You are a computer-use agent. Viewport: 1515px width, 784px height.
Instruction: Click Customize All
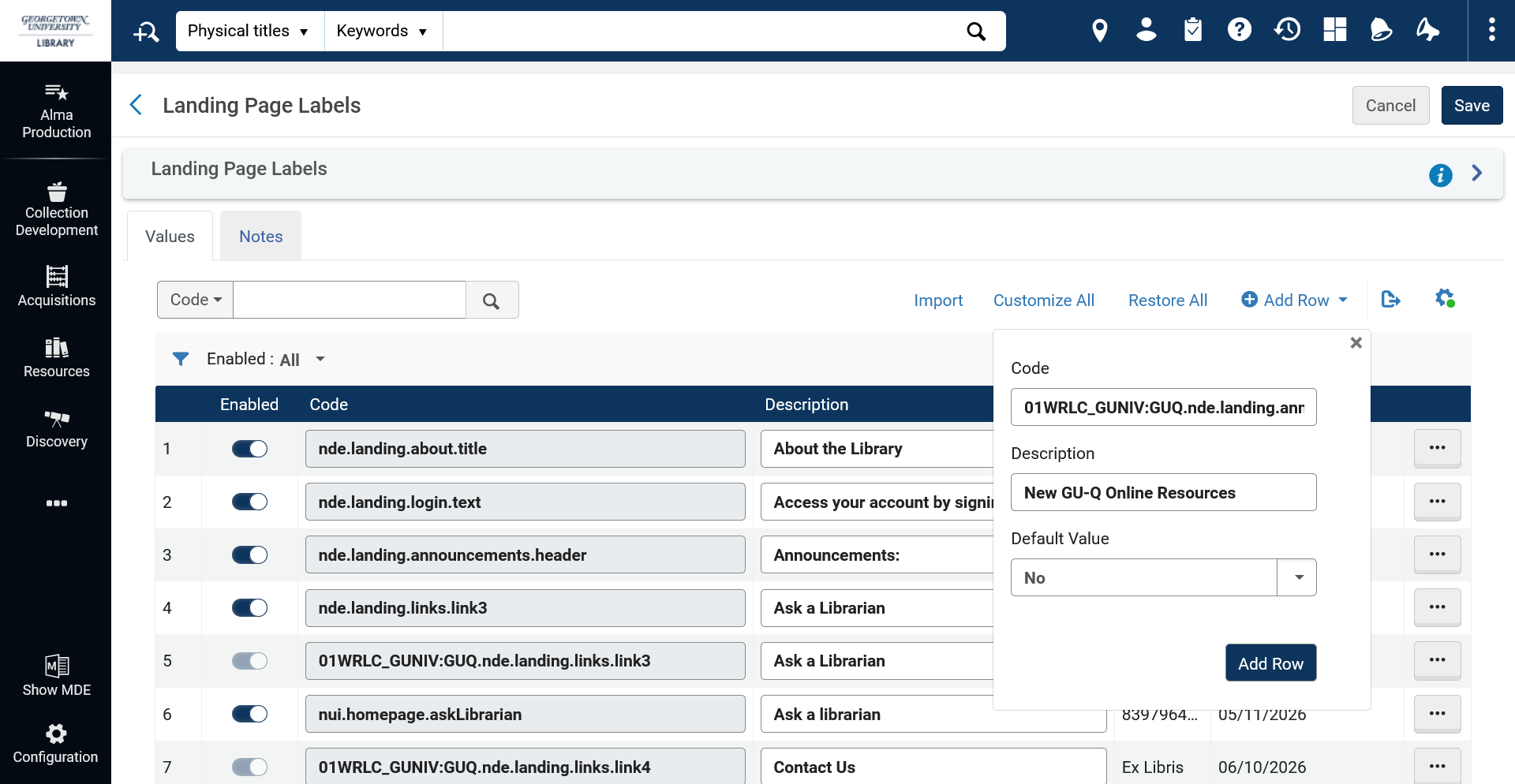tap(1043, 301)
